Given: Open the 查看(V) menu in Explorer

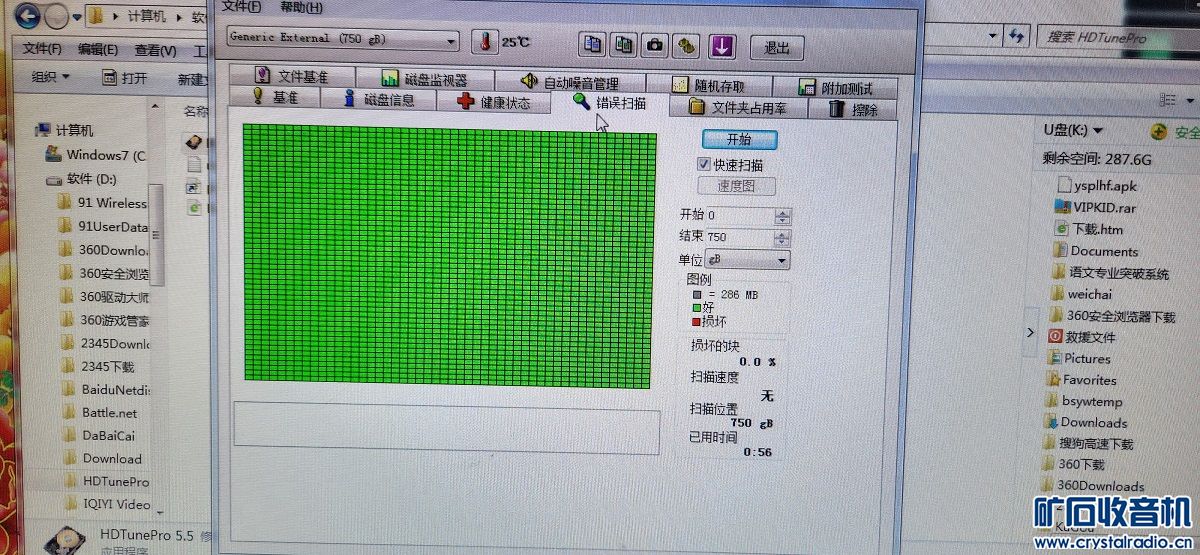Looking at the screenshot, I should pyautogui.click(x=155, y=51).
